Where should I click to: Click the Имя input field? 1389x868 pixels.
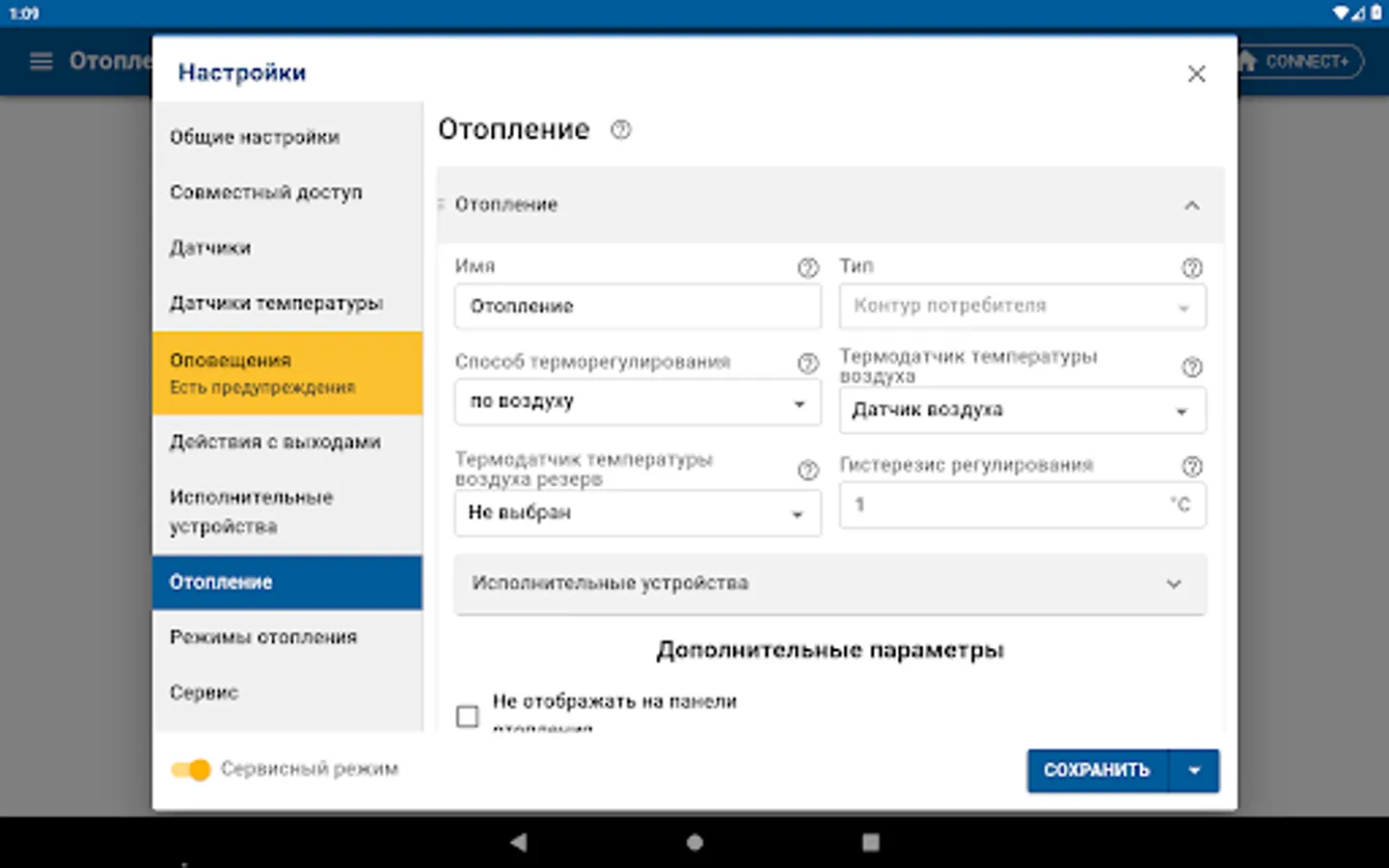638,307
